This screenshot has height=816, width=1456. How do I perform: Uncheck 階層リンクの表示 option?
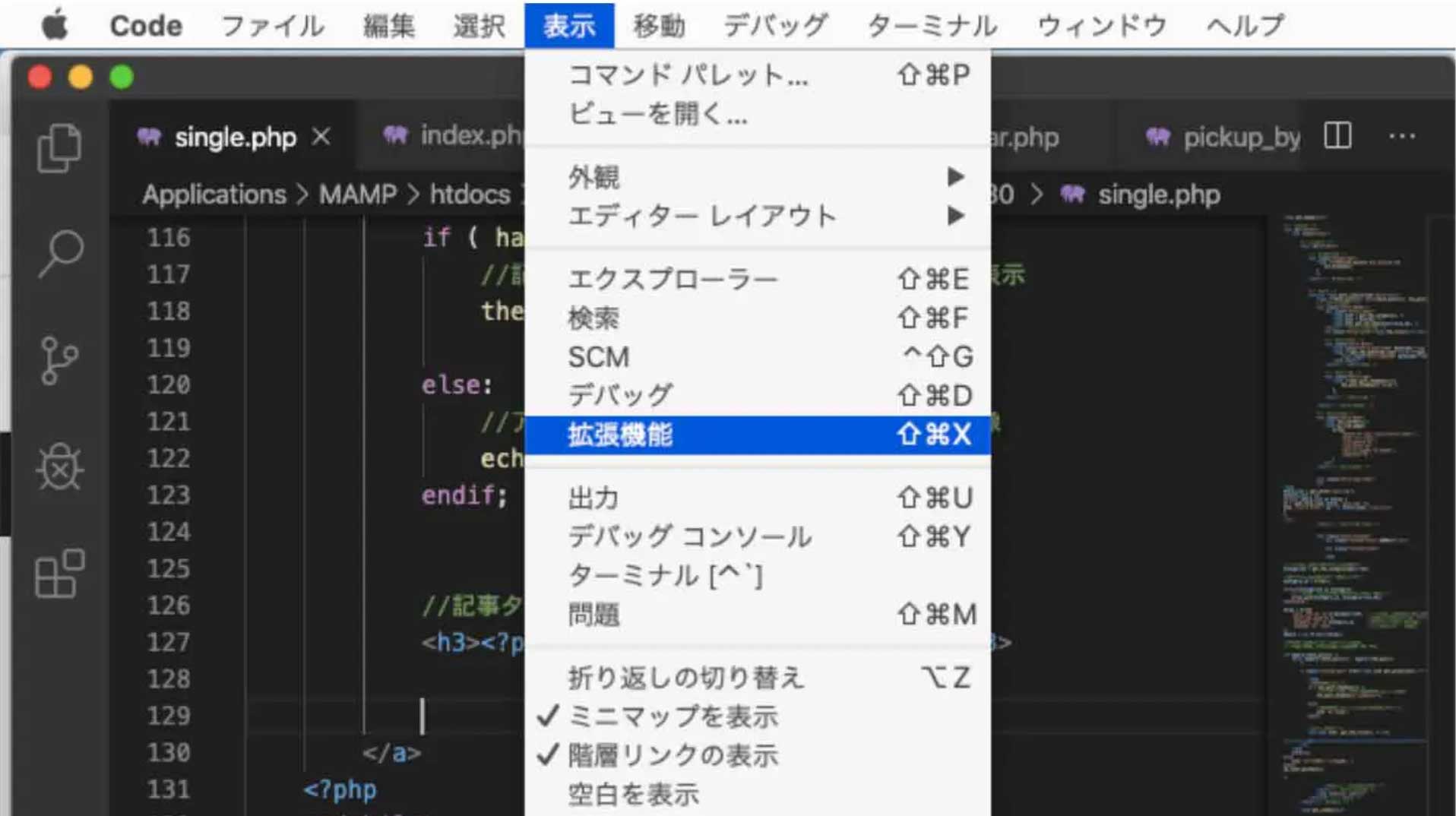point(758,755)
